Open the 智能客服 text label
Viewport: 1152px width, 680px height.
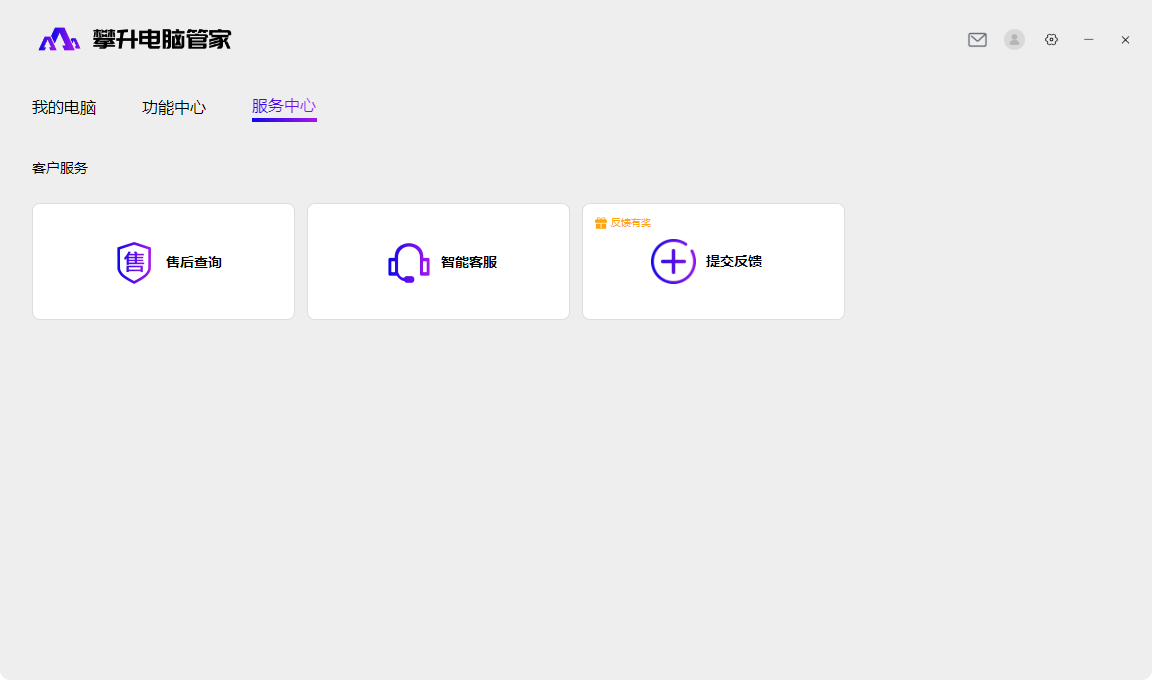pyautogui.click(x=469, y=262)
